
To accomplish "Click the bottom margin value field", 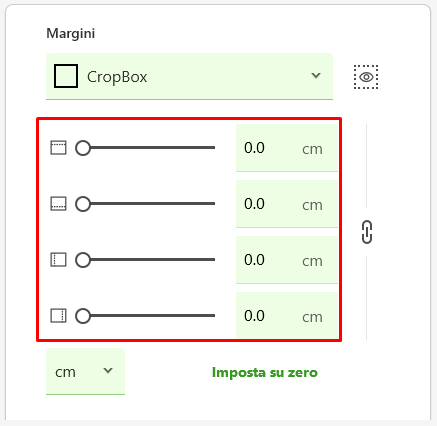I will 287,204.
